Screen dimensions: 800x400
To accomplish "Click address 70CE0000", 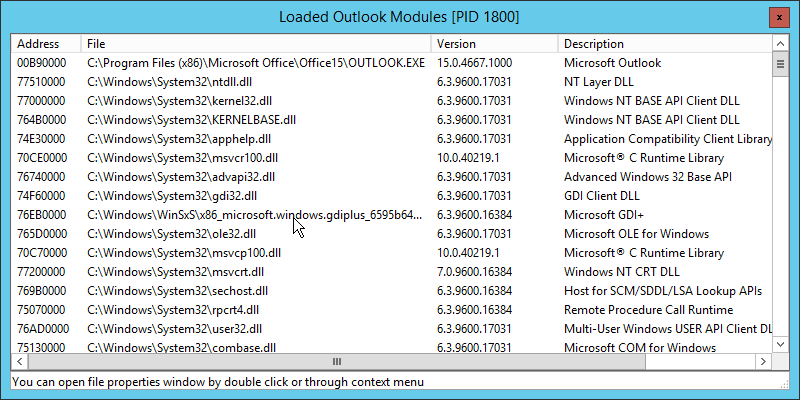I will pos(42,158).
